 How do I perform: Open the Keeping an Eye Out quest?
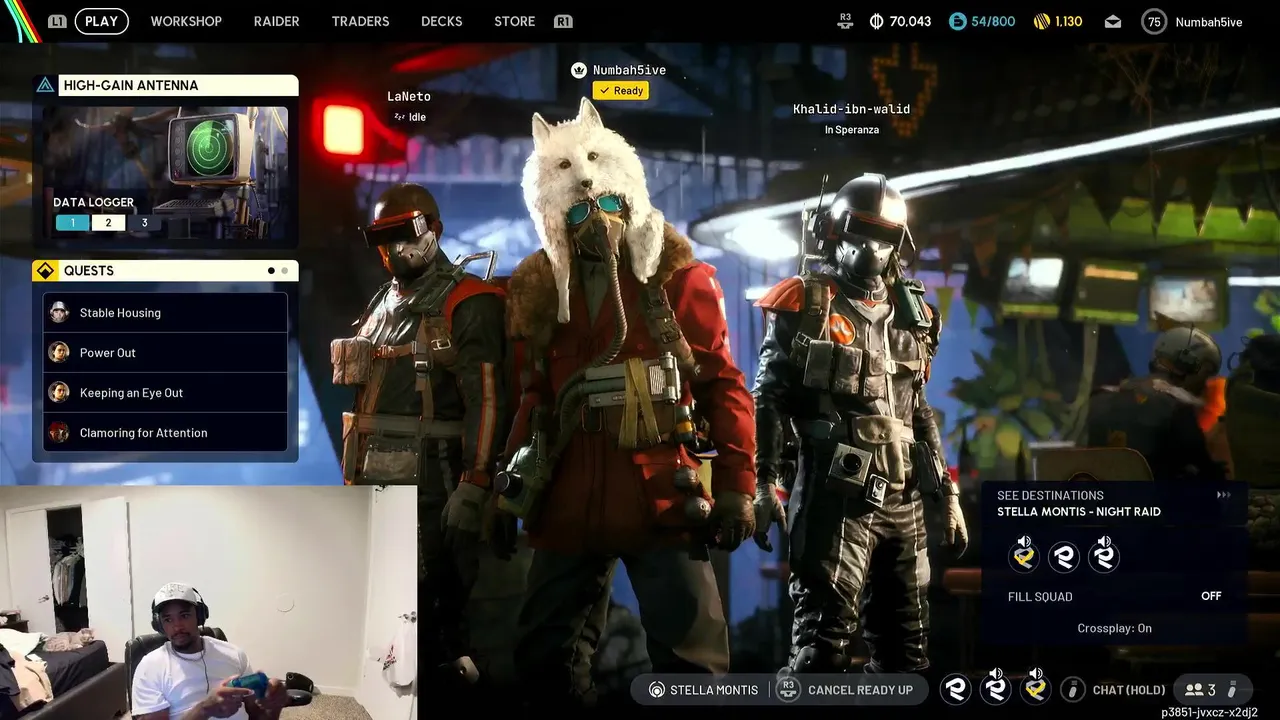(165, 393)
